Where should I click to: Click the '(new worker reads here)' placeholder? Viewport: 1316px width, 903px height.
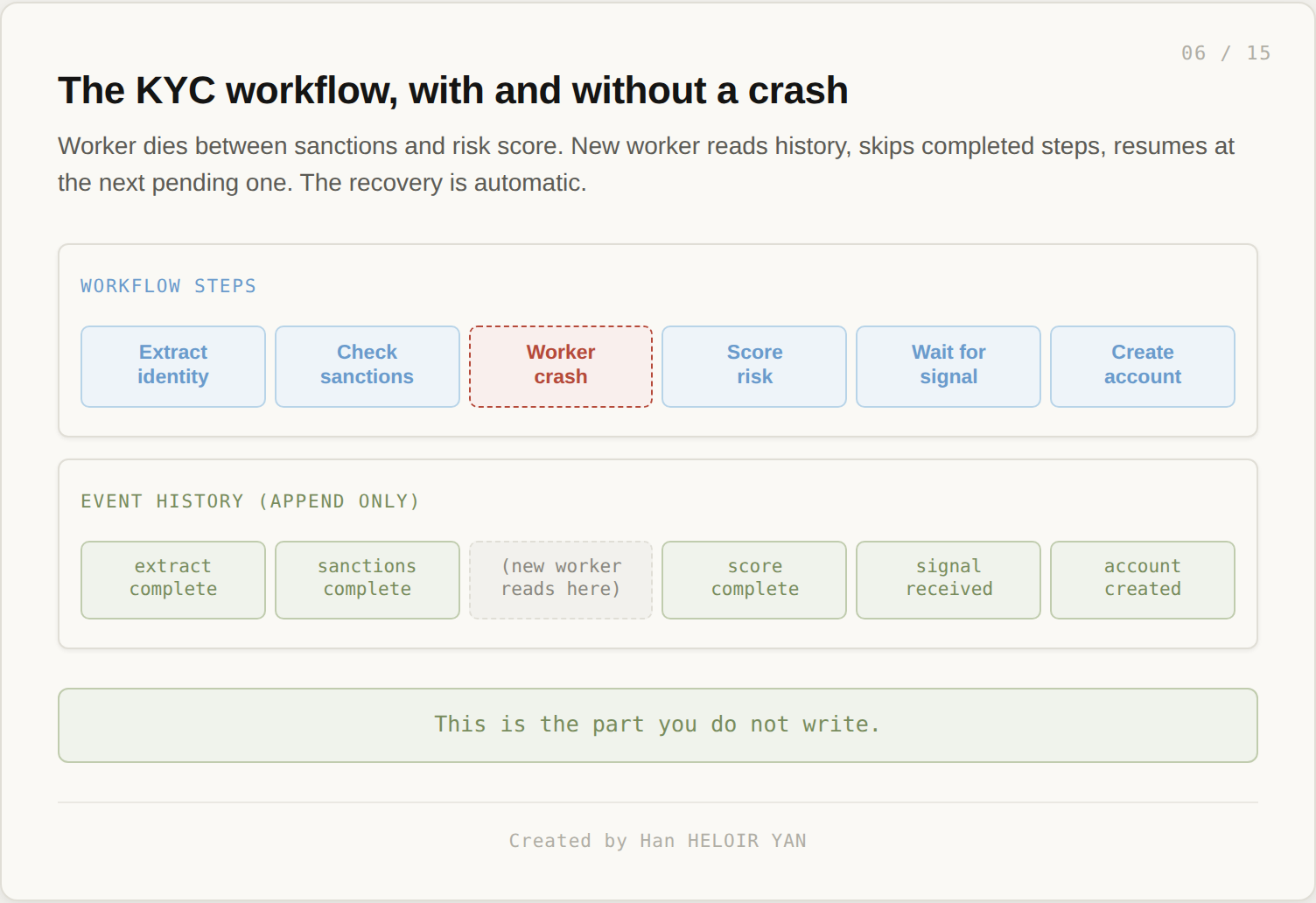click(561, 580)
